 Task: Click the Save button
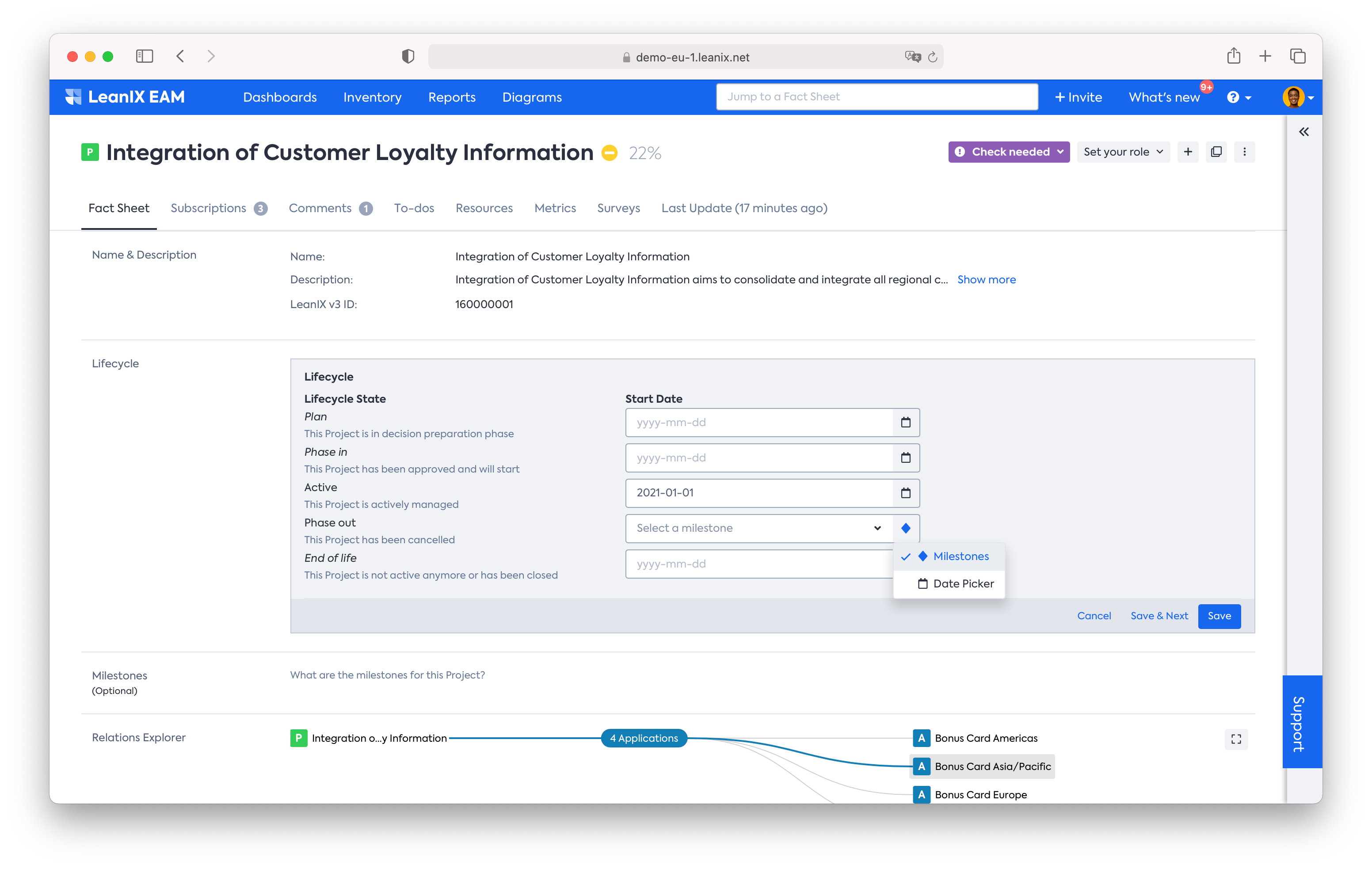click(x=1220, y=617)
